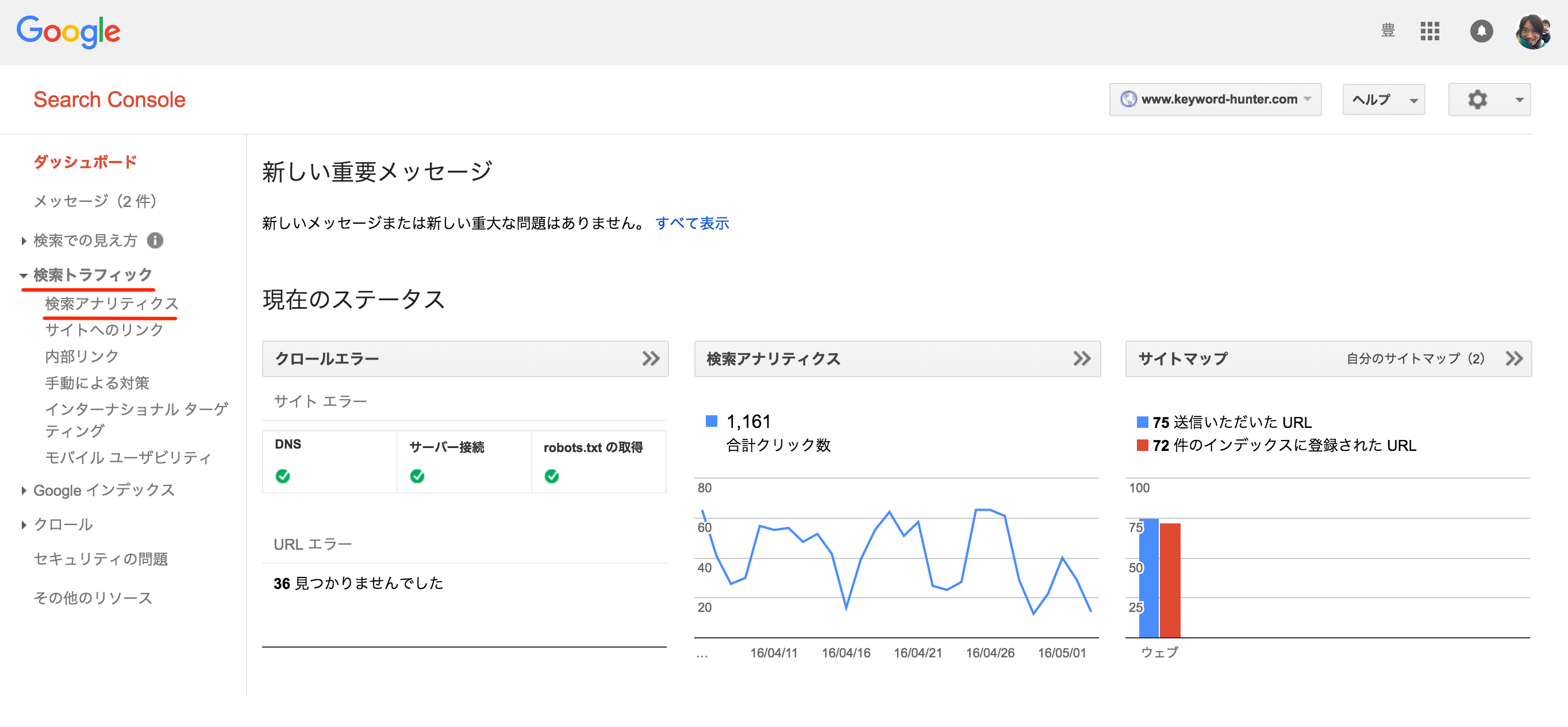Click the robots.txt の取得 green check

[551, 476]
